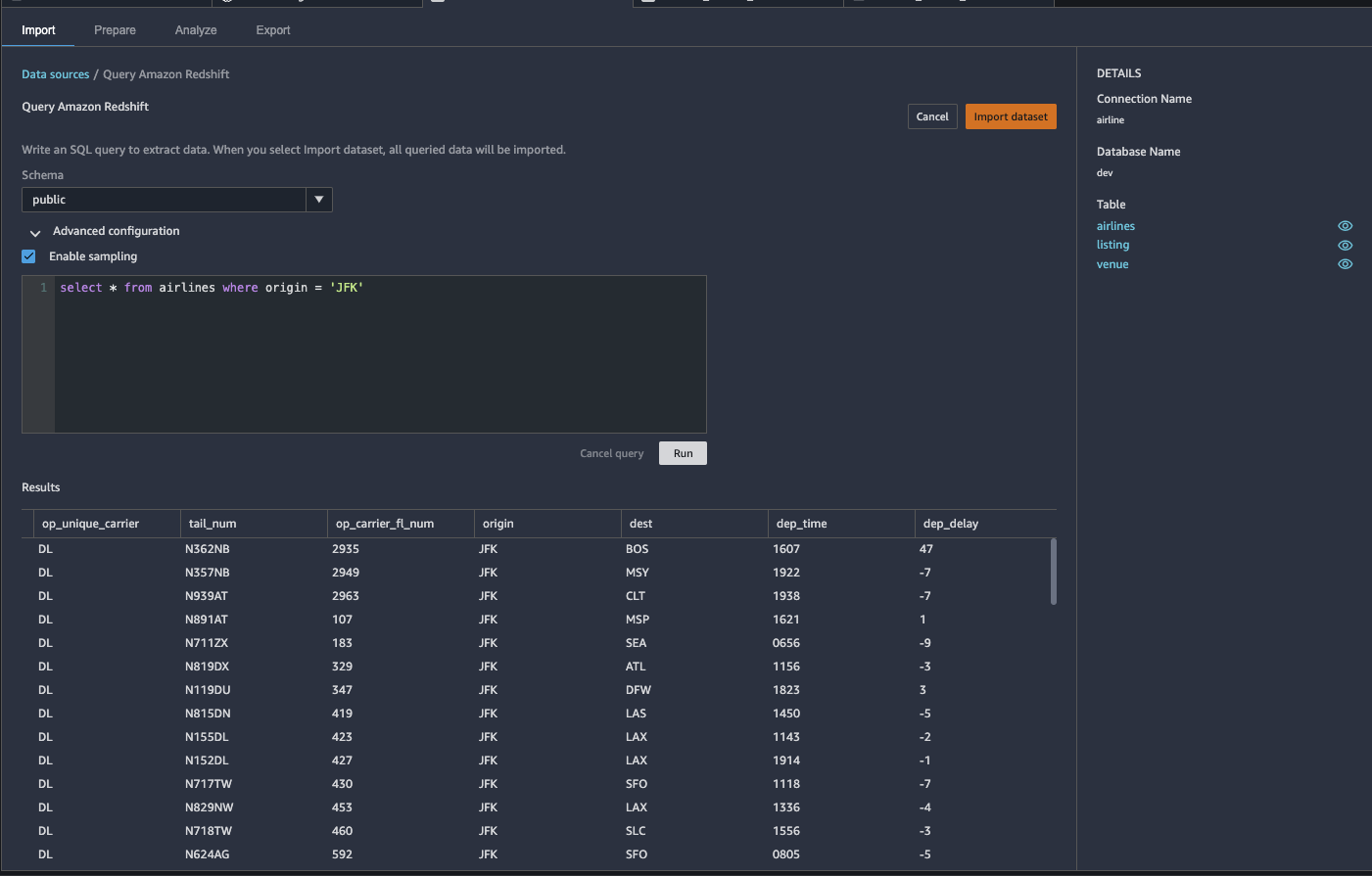Open the Schema dropdown arrow

(318, 200)
